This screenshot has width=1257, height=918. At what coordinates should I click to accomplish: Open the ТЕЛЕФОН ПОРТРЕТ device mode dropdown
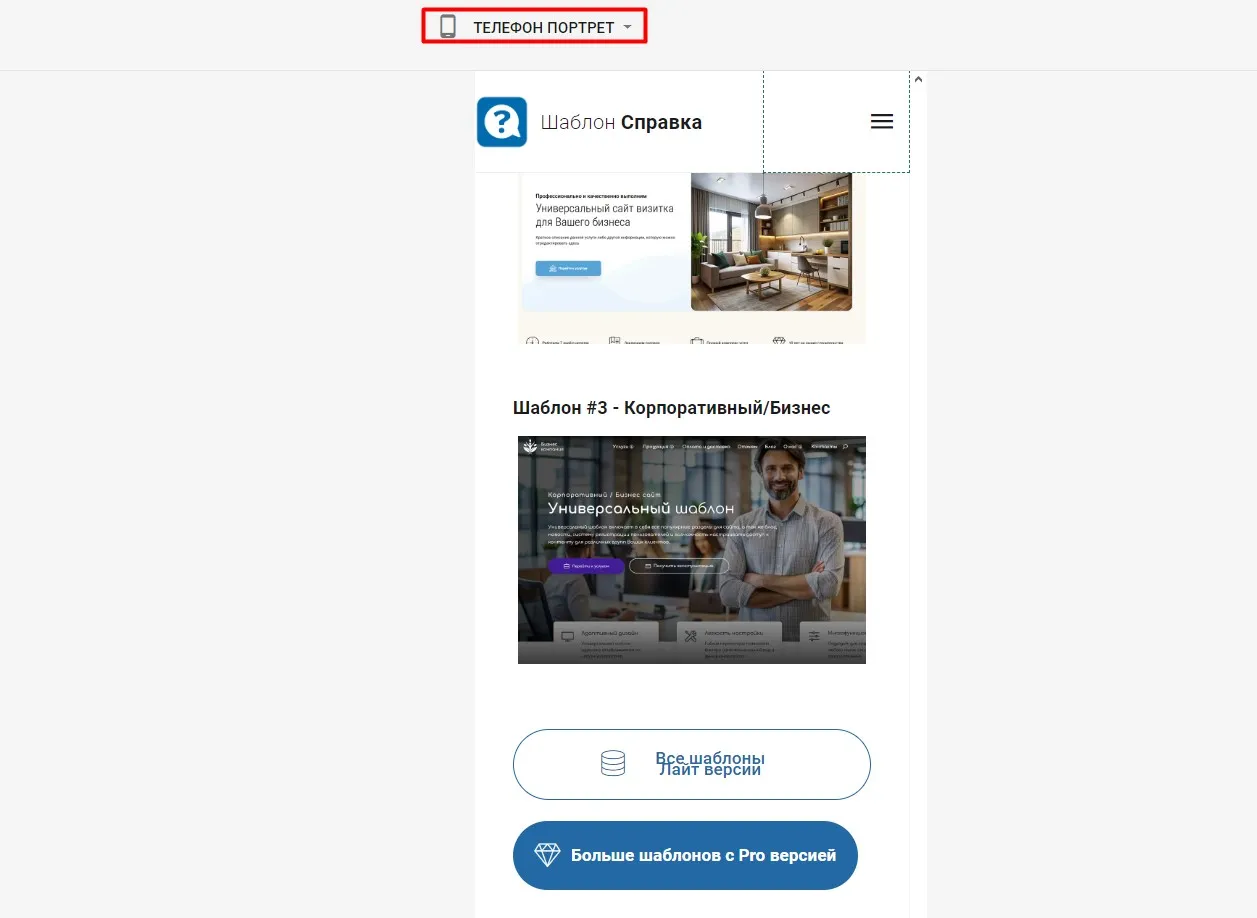pos(543,27)
